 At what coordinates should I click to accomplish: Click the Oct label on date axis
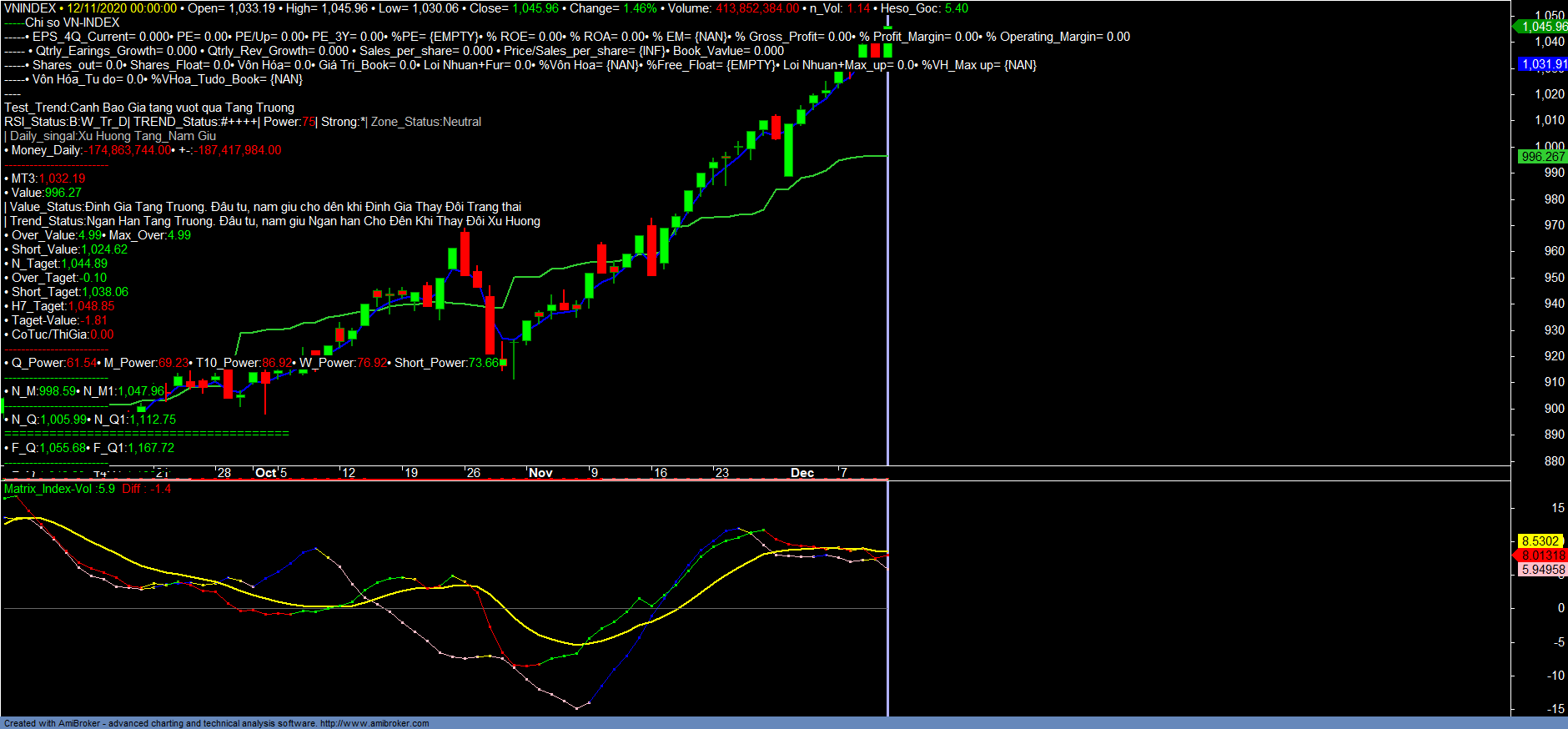(x=266, y=473)
